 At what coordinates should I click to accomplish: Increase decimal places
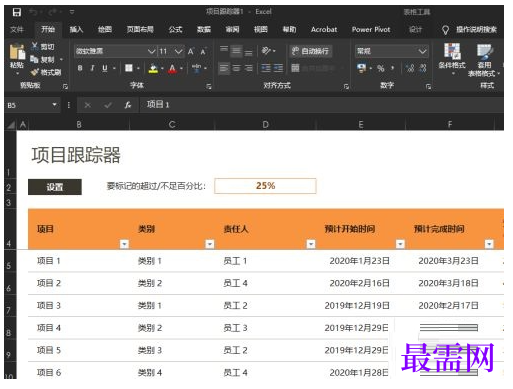[x=410, y=69]
